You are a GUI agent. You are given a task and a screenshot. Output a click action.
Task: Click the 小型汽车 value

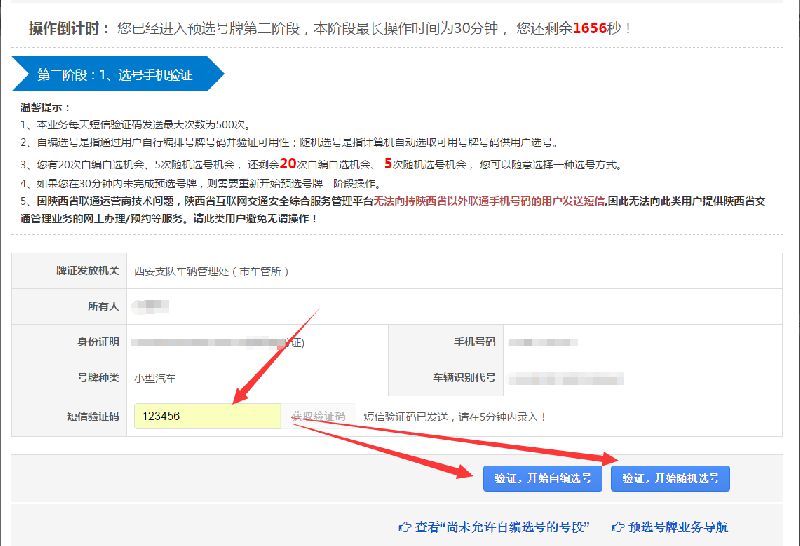pyautogui.click(x=155, y=378)
